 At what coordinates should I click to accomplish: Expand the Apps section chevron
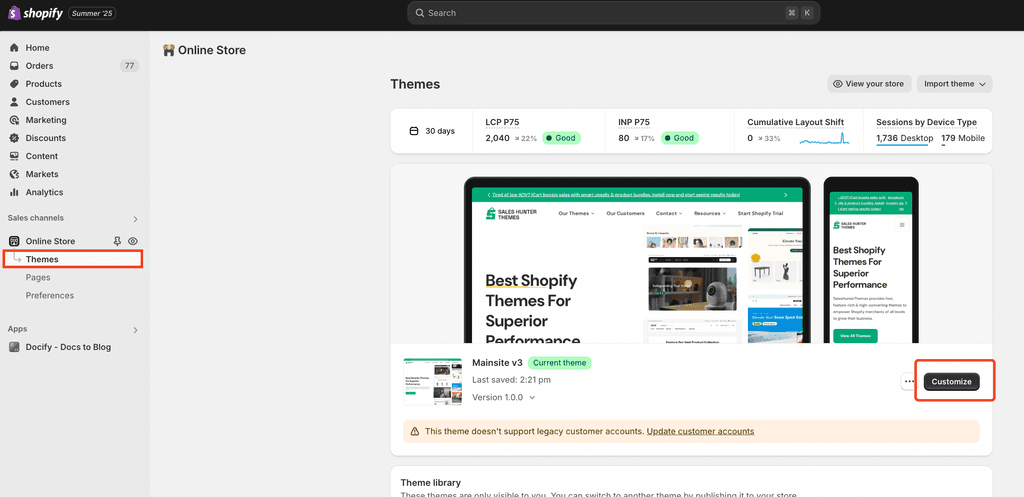[135, 330]
